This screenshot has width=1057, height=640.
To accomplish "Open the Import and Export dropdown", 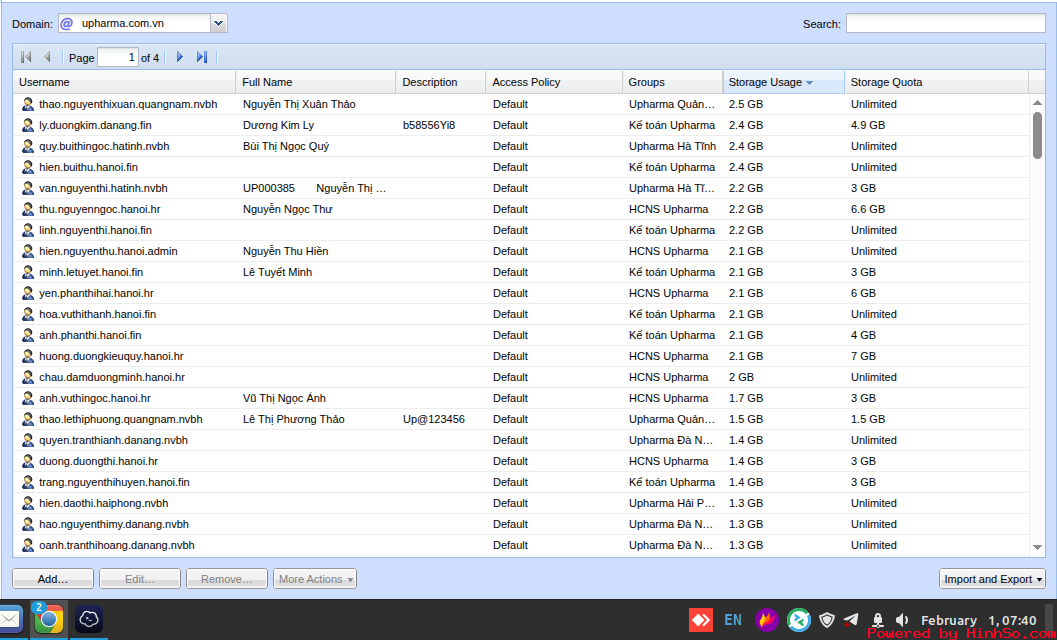I will (x=992, y=579).
